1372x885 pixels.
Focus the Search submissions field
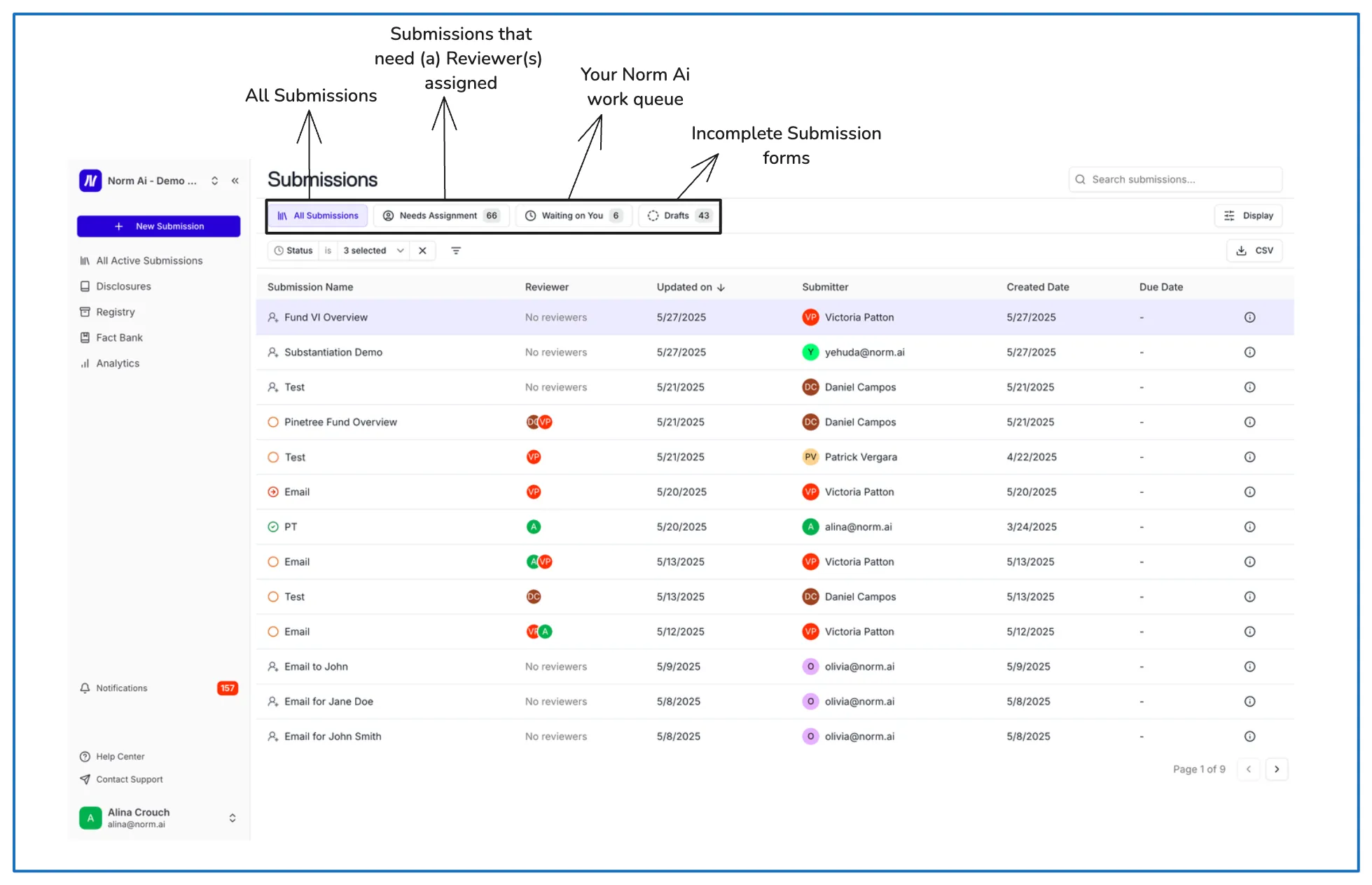(1175, 179)
